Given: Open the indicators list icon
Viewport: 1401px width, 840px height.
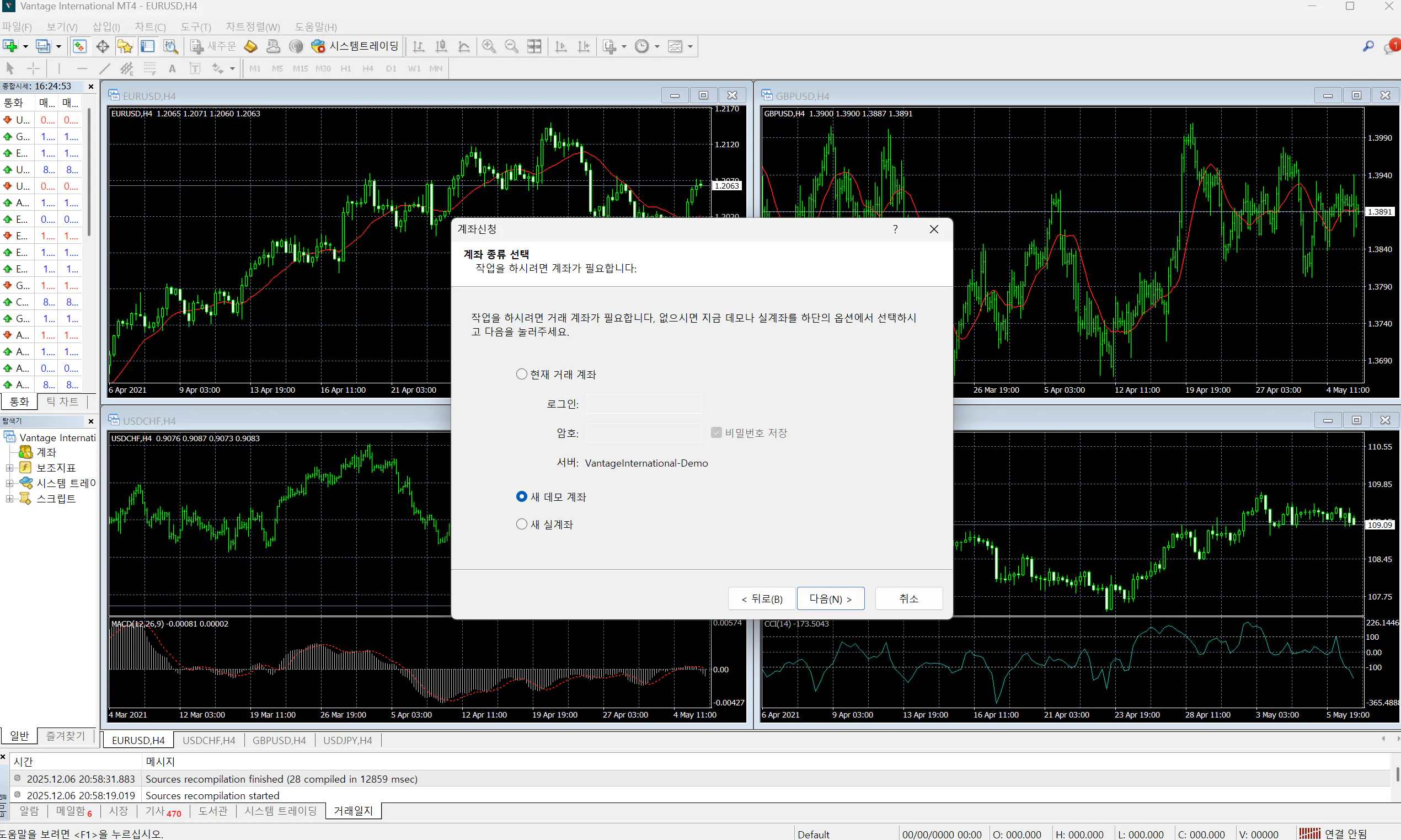Looking at the screenshot, I should click(609, 46).
